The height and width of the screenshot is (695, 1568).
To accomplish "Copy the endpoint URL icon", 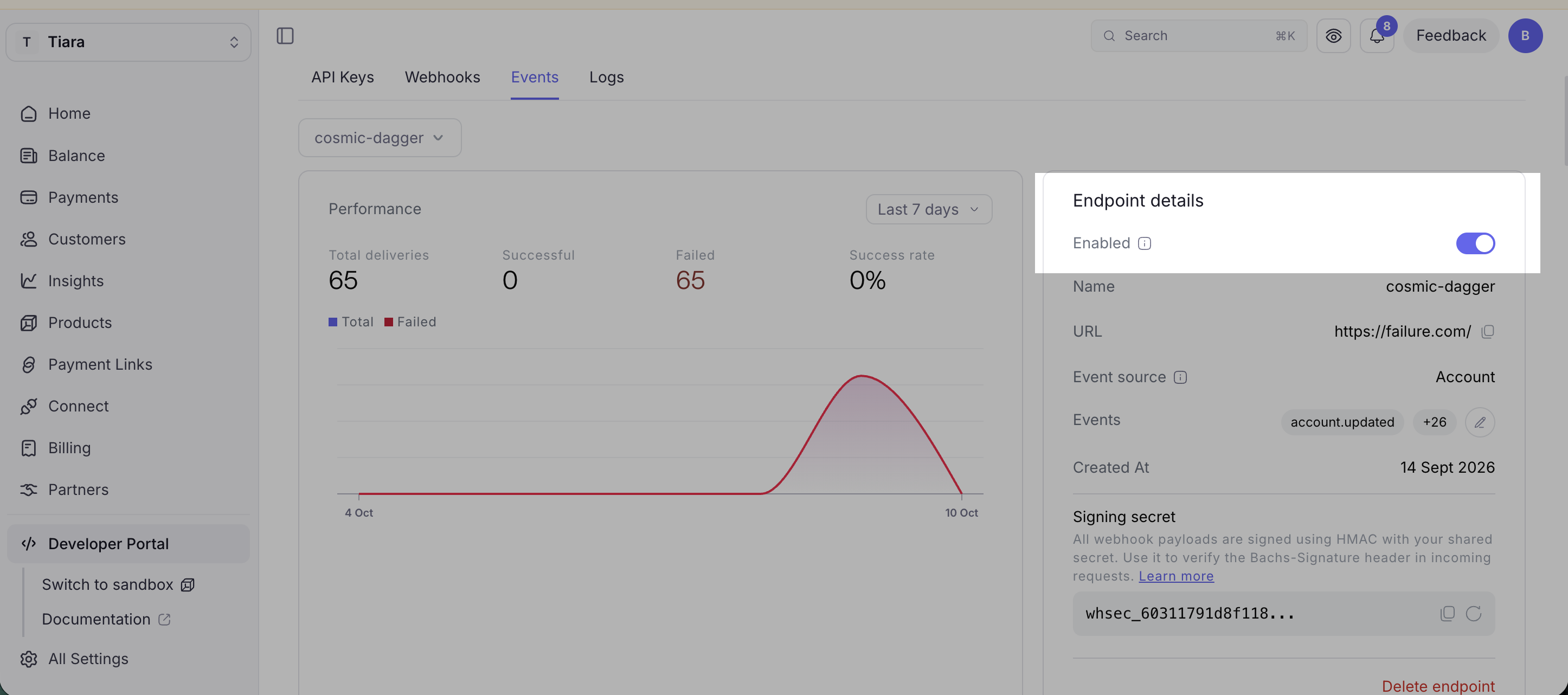I will pos(1487,331).
